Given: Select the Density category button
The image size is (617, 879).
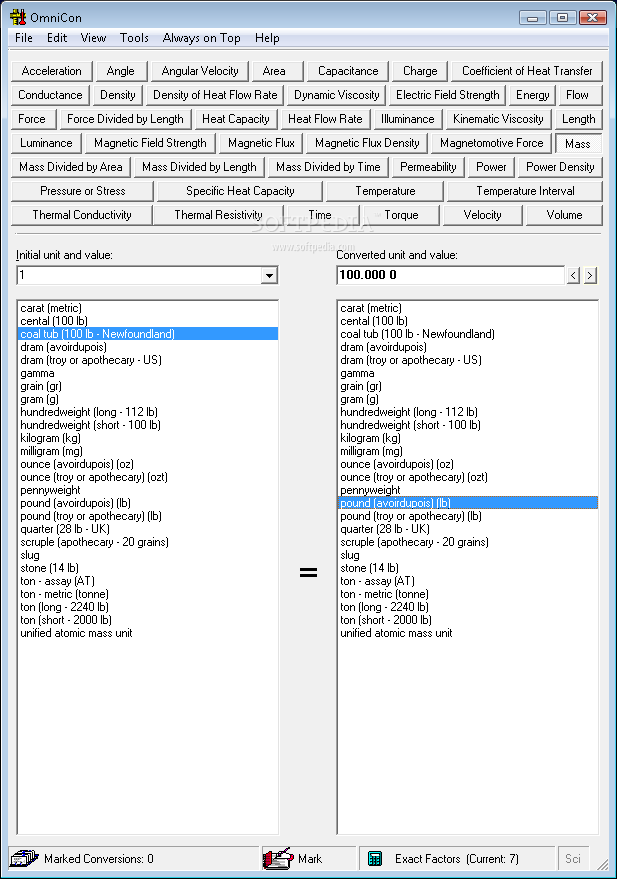Looking at the screenshot, I should coord(118,95).
